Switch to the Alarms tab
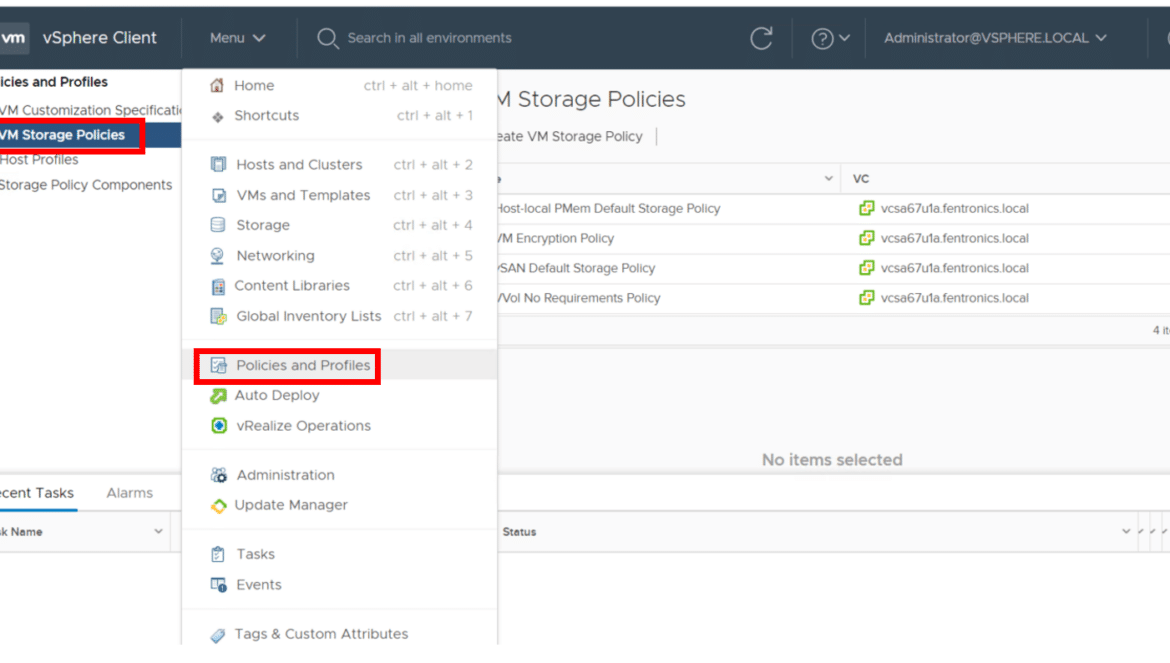1170x663 pixels. (x=129, y=493)
